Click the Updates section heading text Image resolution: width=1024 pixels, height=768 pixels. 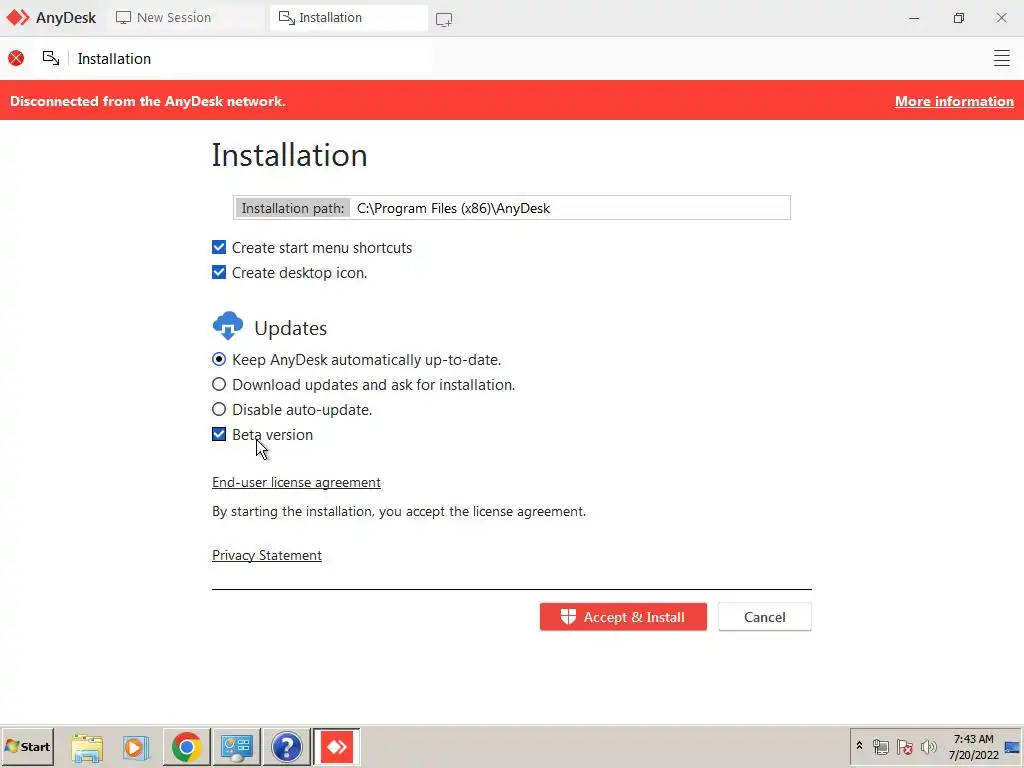click(291, 328)
